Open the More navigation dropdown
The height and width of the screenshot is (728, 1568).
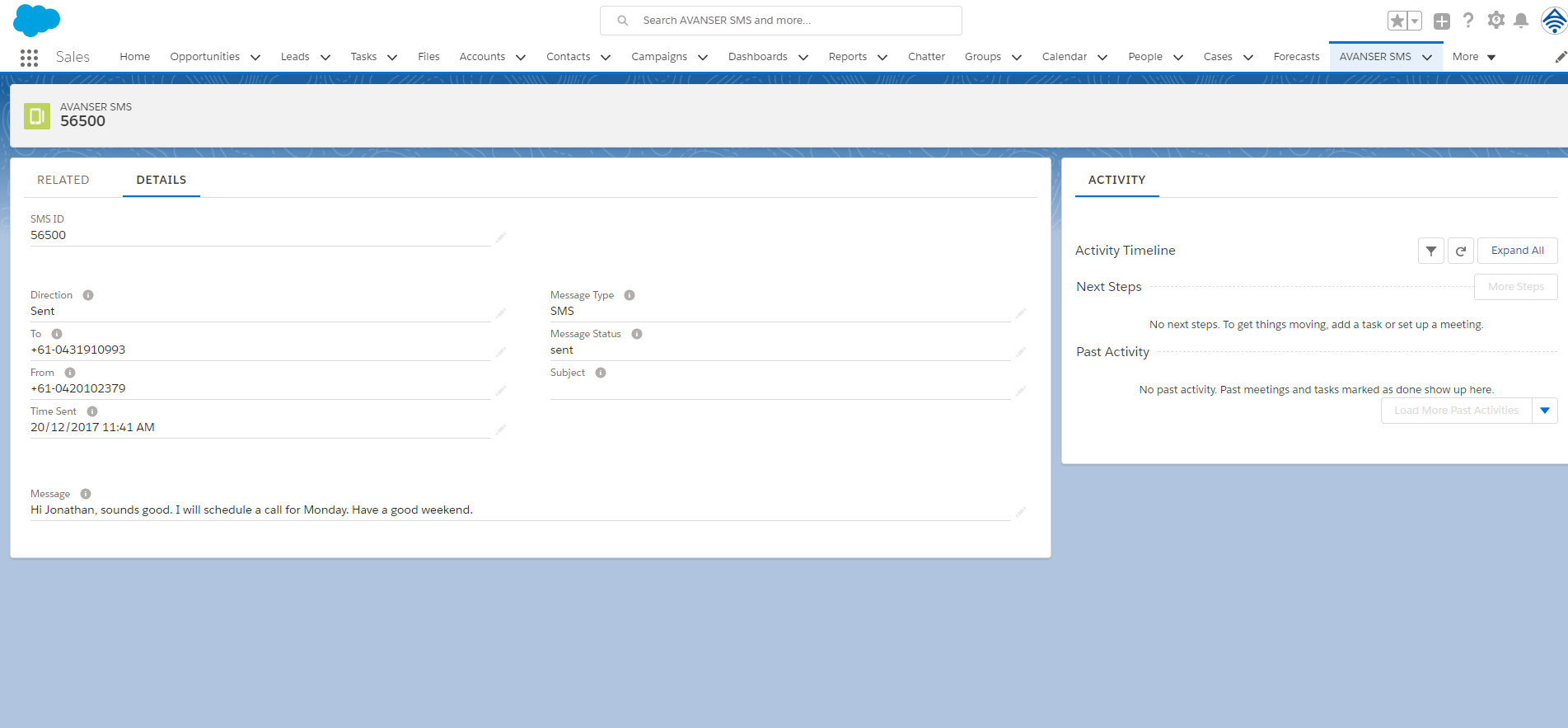click(1474, 57)
